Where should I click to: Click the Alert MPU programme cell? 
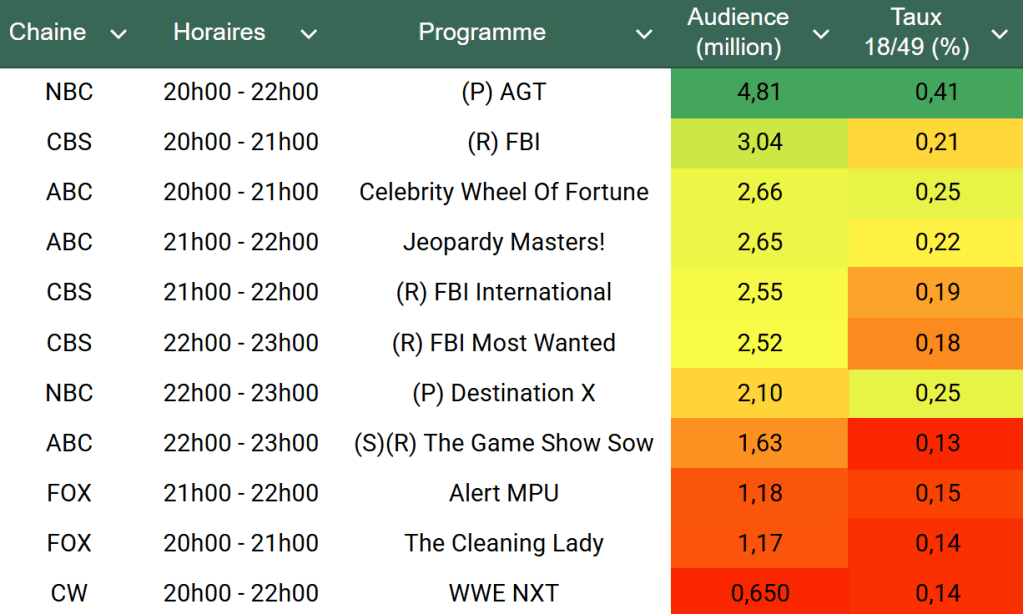tap(503, 493)
